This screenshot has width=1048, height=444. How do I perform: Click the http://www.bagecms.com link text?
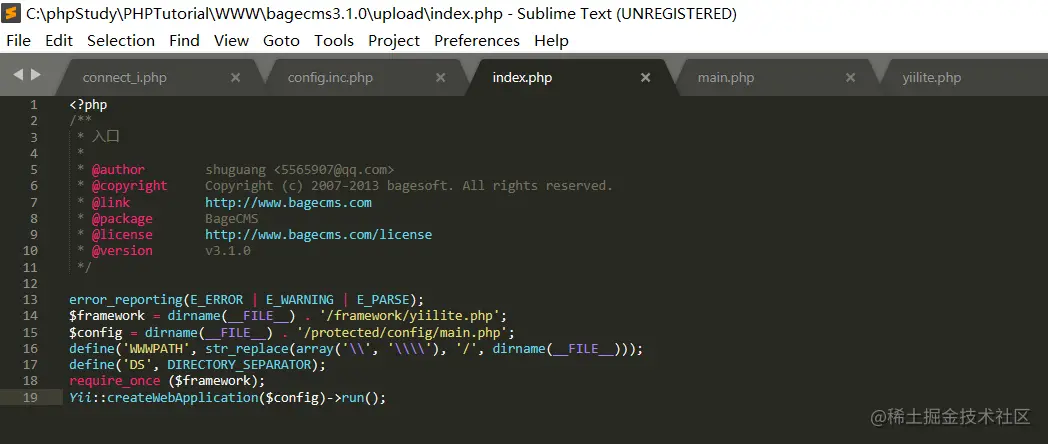[x=288, y=203]
